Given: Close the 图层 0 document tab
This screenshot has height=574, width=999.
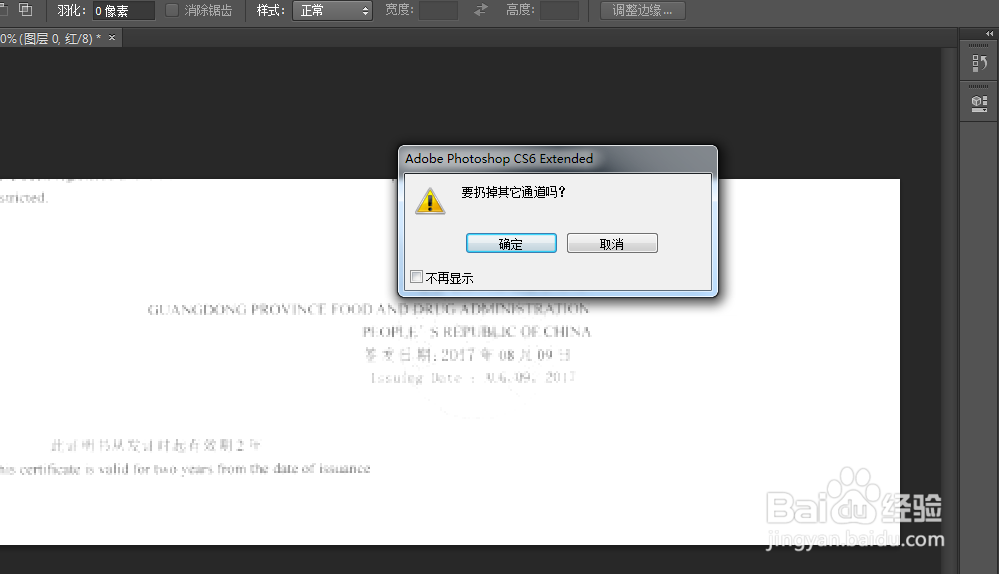Looking at the screenshot, I should (x=112, y=38).
